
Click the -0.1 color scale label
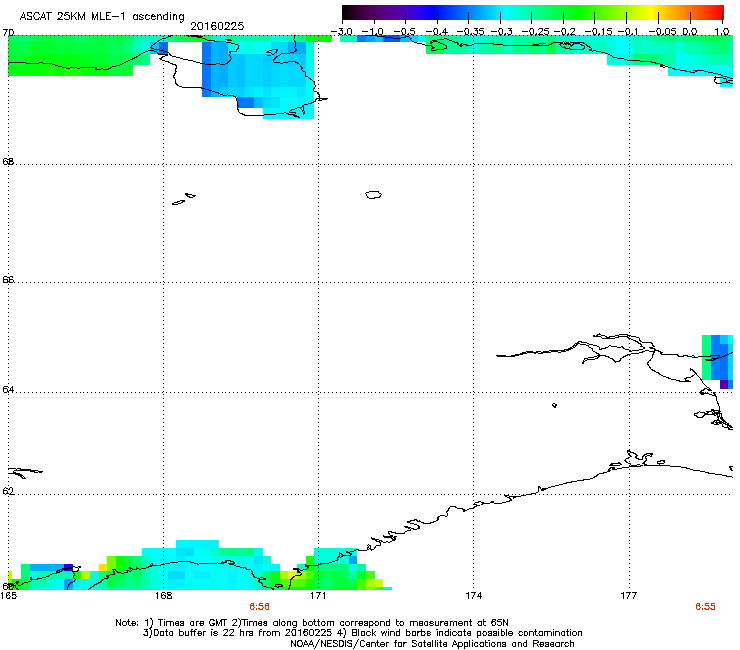pos(628,32)
